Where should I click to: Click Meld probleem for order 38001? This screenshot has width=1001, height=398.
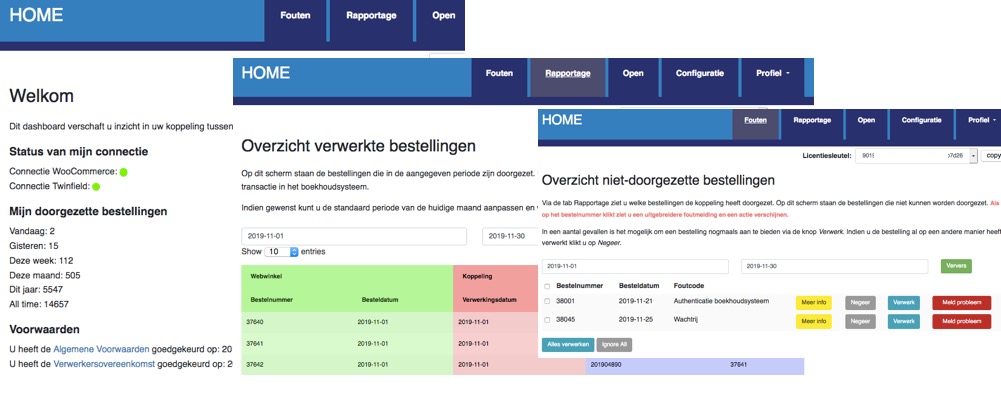[x=961, y=303]
